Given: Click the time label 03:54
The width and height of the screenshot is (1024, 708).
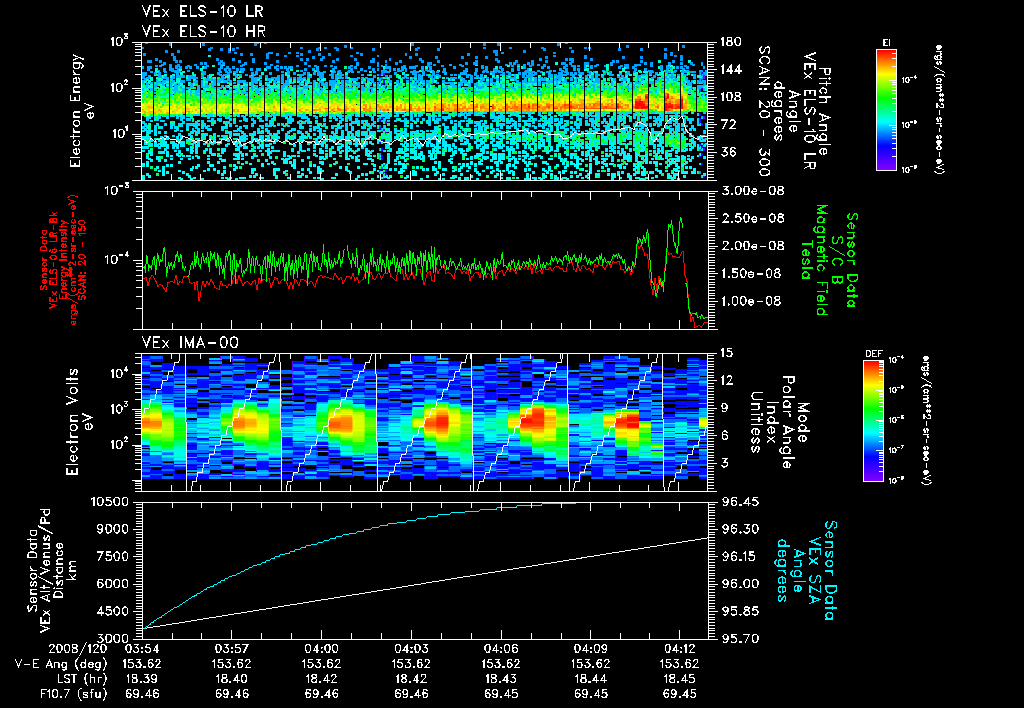Looking at the screenshot, I should click(142, 648).
